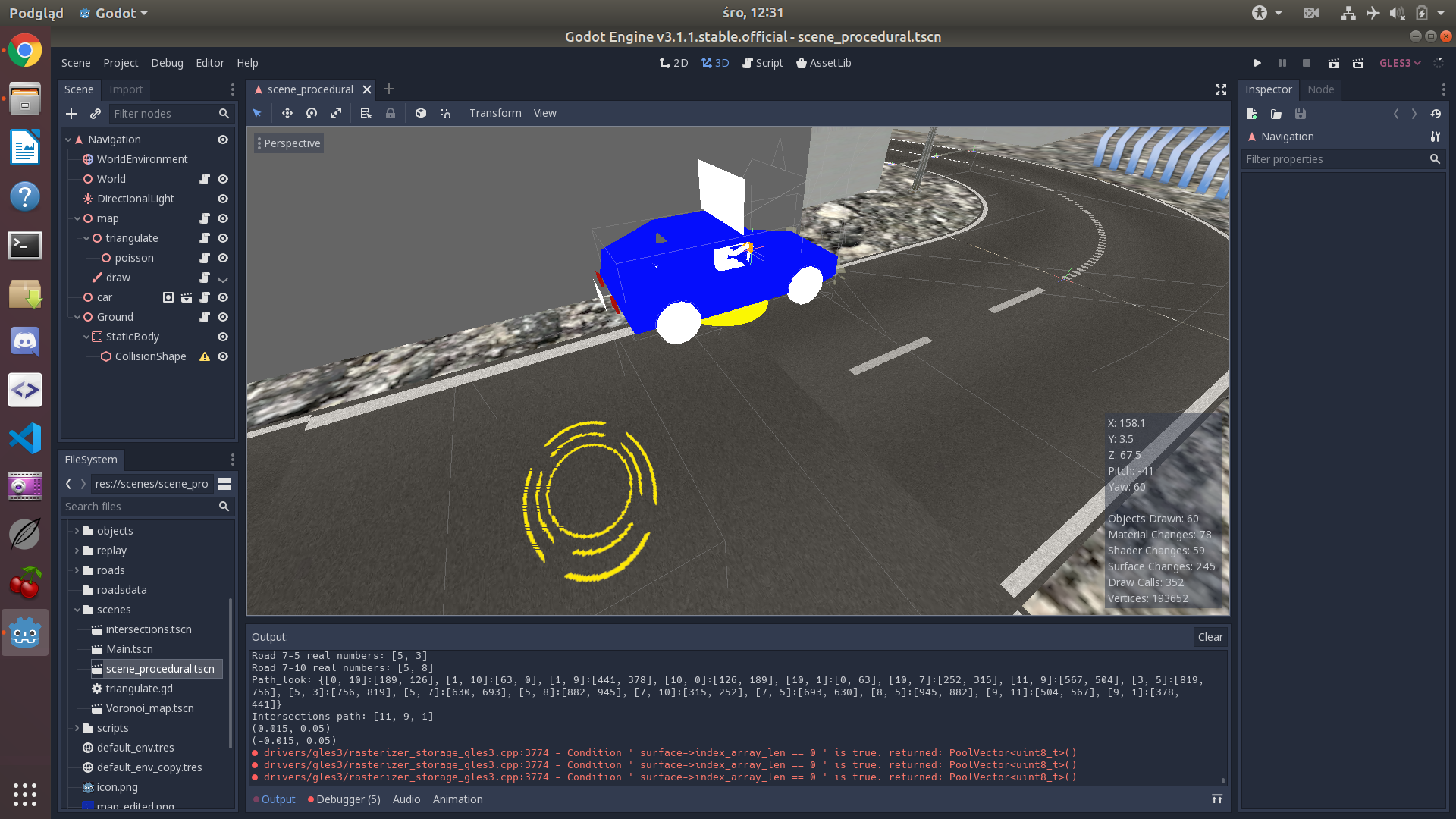Open the Debugger (5) bottom panel tab

344,799
